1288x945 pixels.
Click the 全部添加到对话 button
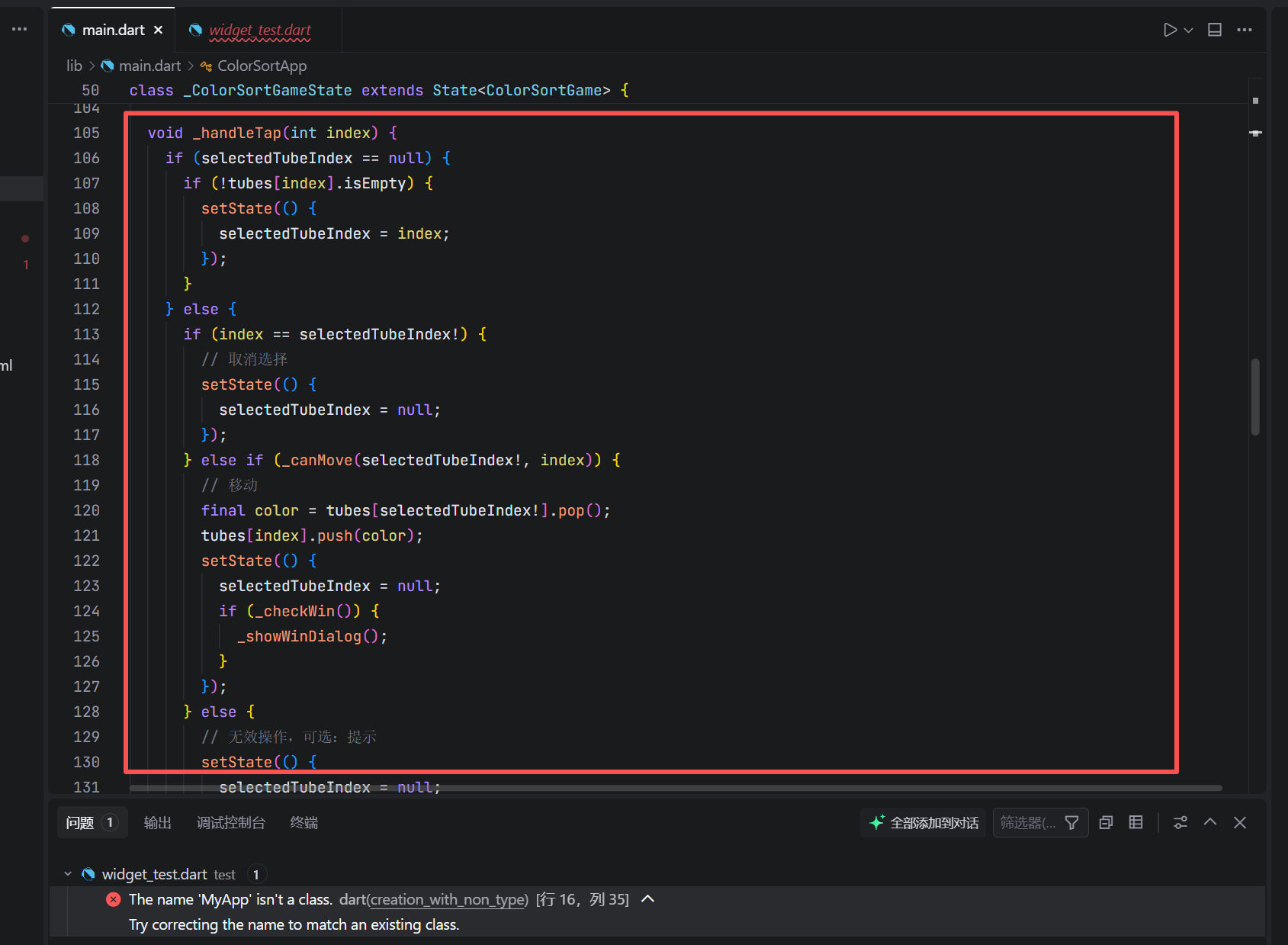coord(923,823)
